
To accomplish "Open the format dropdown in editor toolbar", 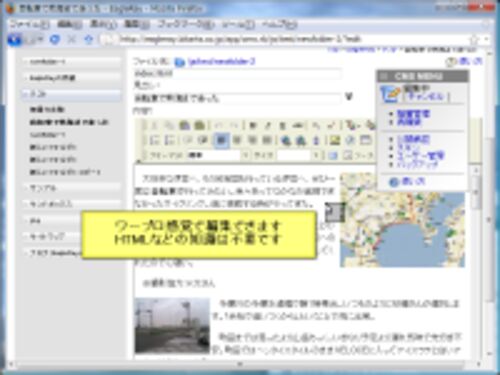I will (x=245, y=155).
